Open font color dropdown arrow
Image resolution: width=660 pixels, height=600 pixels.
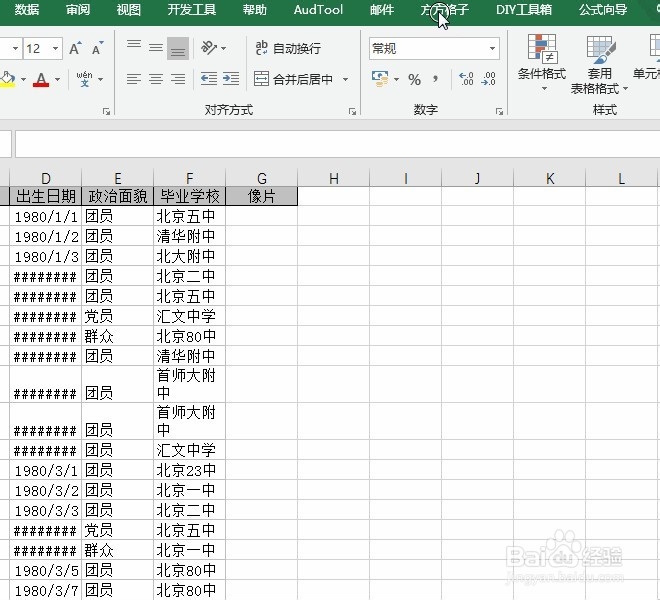pyautogui.click(x=57, y=79)
